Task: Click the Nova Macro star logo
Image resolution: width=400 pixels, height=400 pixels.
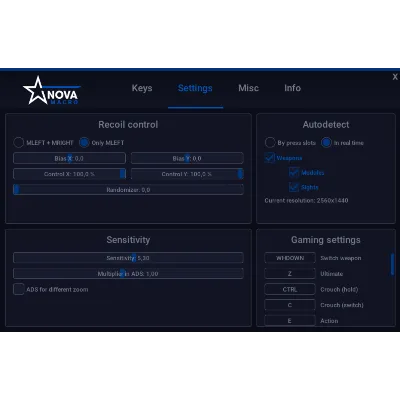Action: [x=51, y=91]
